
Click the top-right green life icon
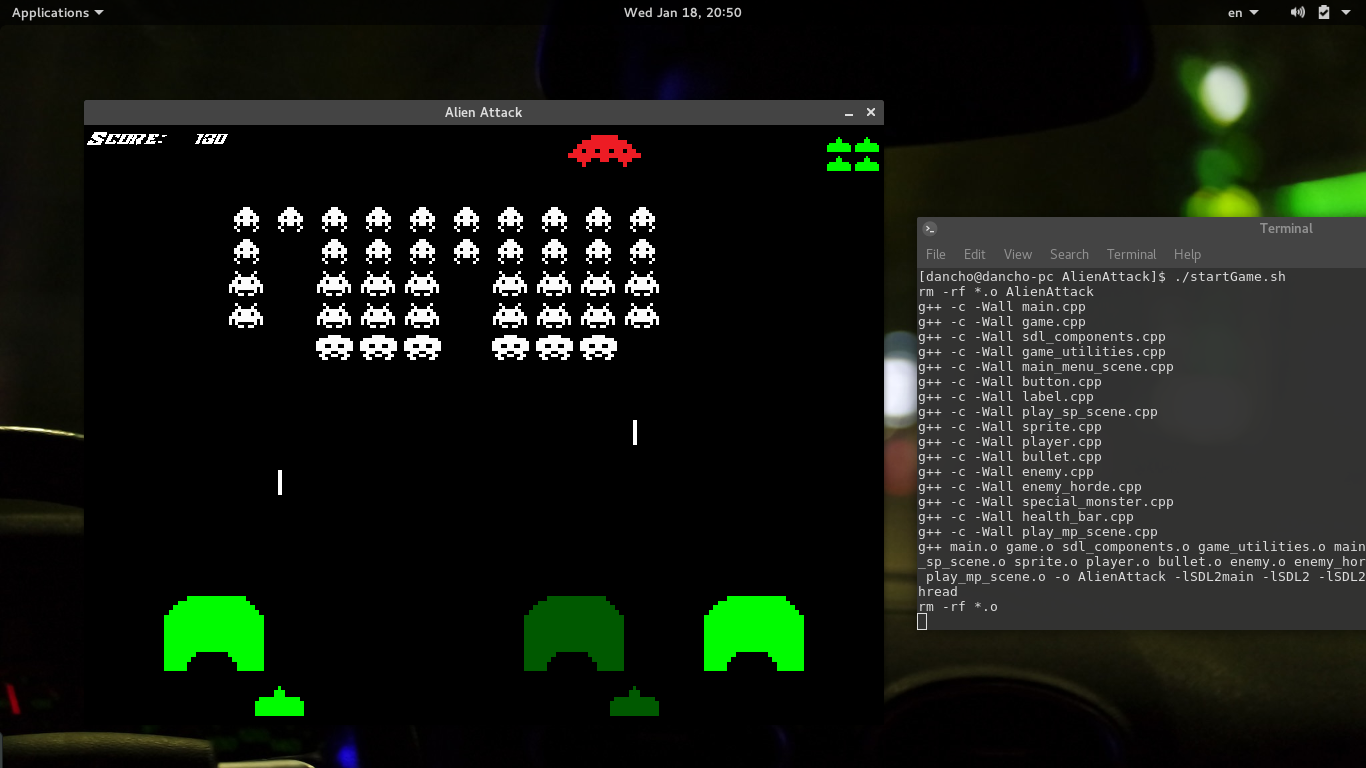pyautogui.click(x=867, y=145)
